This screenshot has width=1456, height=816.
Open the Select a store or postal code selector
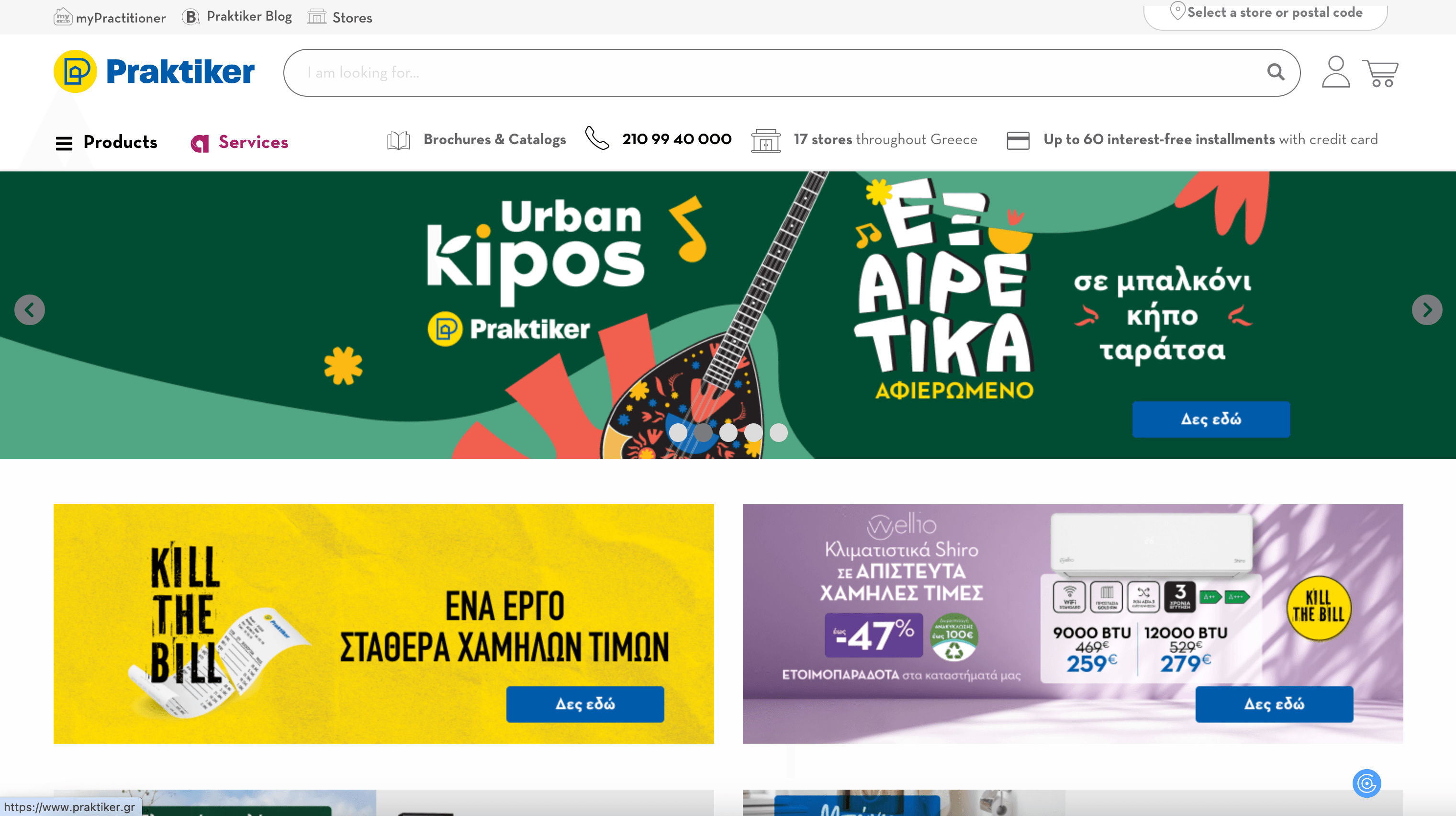(x=1266, y=13)
